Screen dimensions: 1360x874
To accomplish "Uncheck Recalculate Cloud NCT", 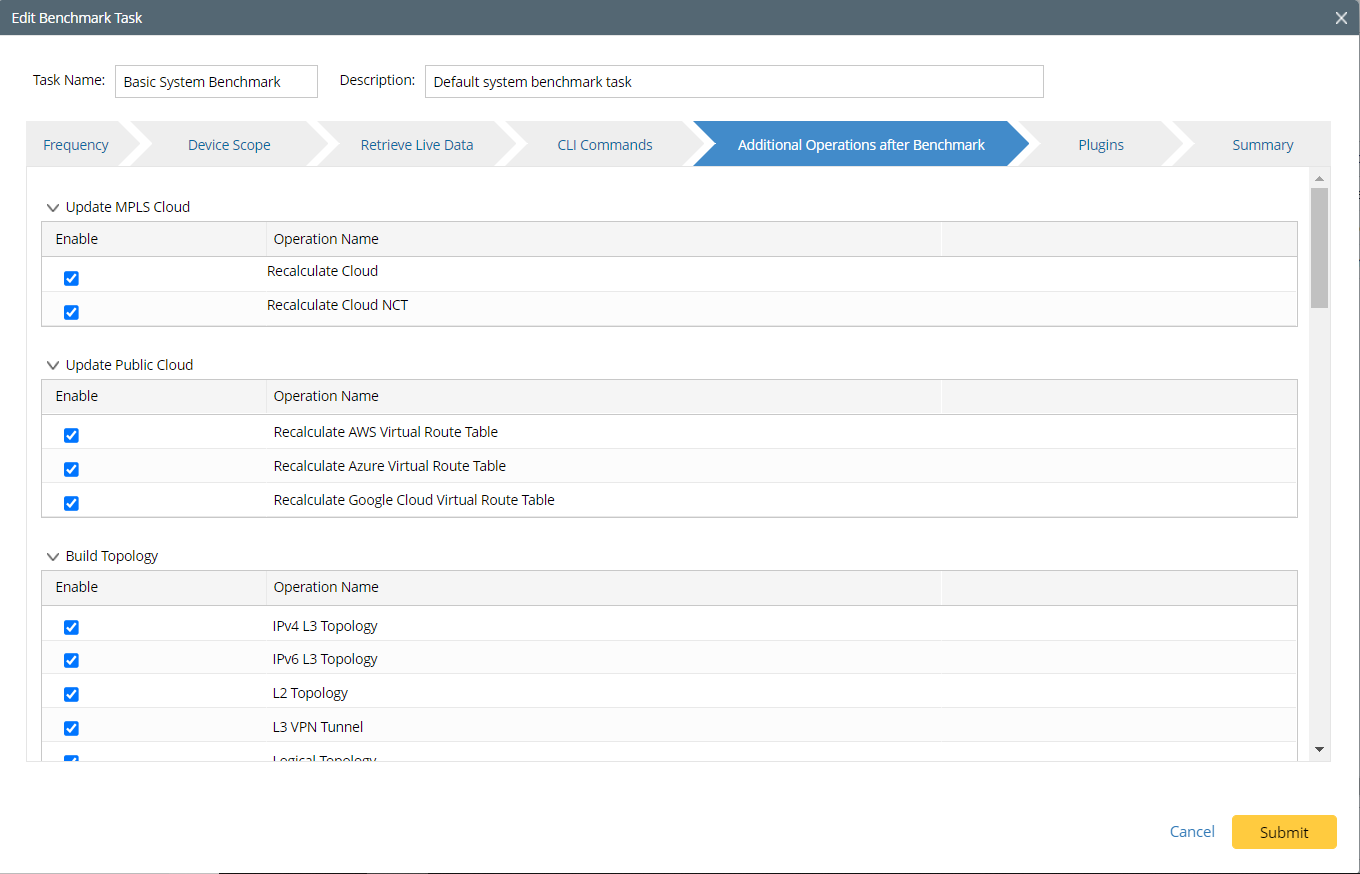I will point(71,312).
